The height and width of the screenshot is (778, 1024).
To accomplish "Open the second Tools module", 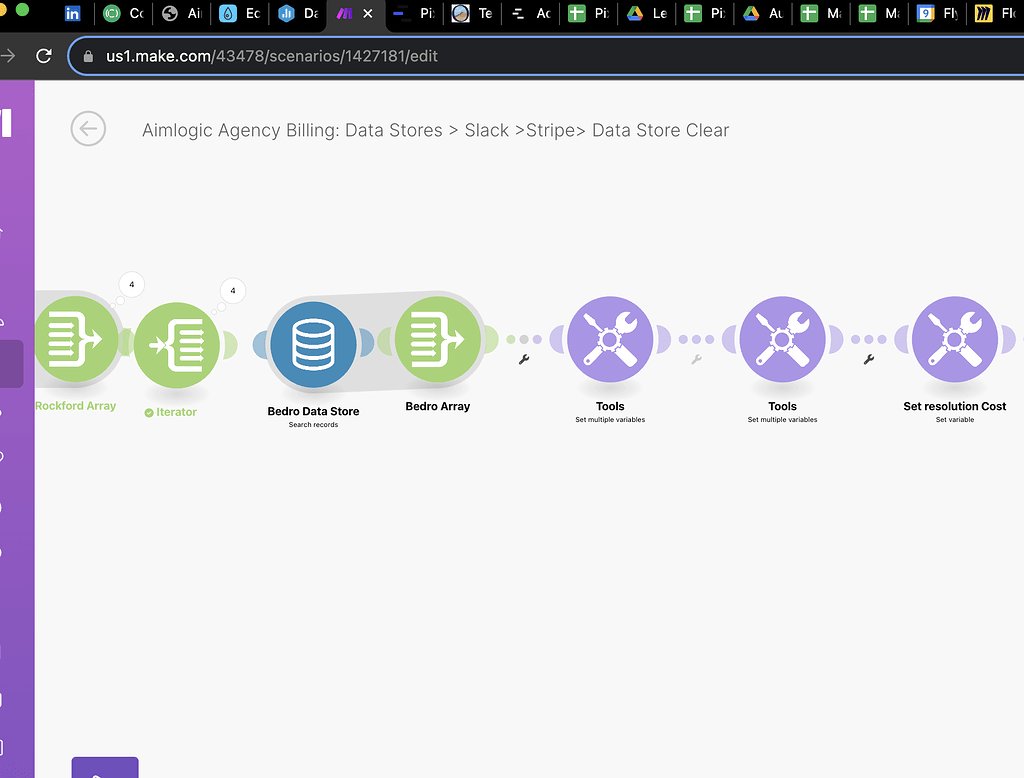I will click(x=782, y=338).
